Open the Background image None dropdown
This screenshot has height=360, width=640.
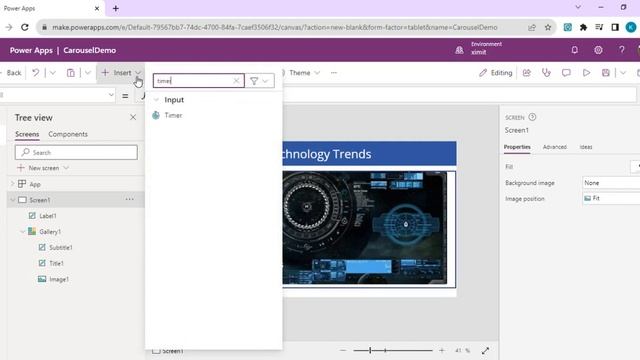click(611, 183)
